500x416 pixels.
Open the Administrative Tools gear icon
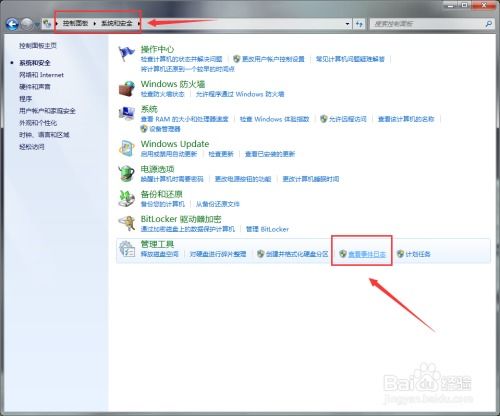[127, 249]
